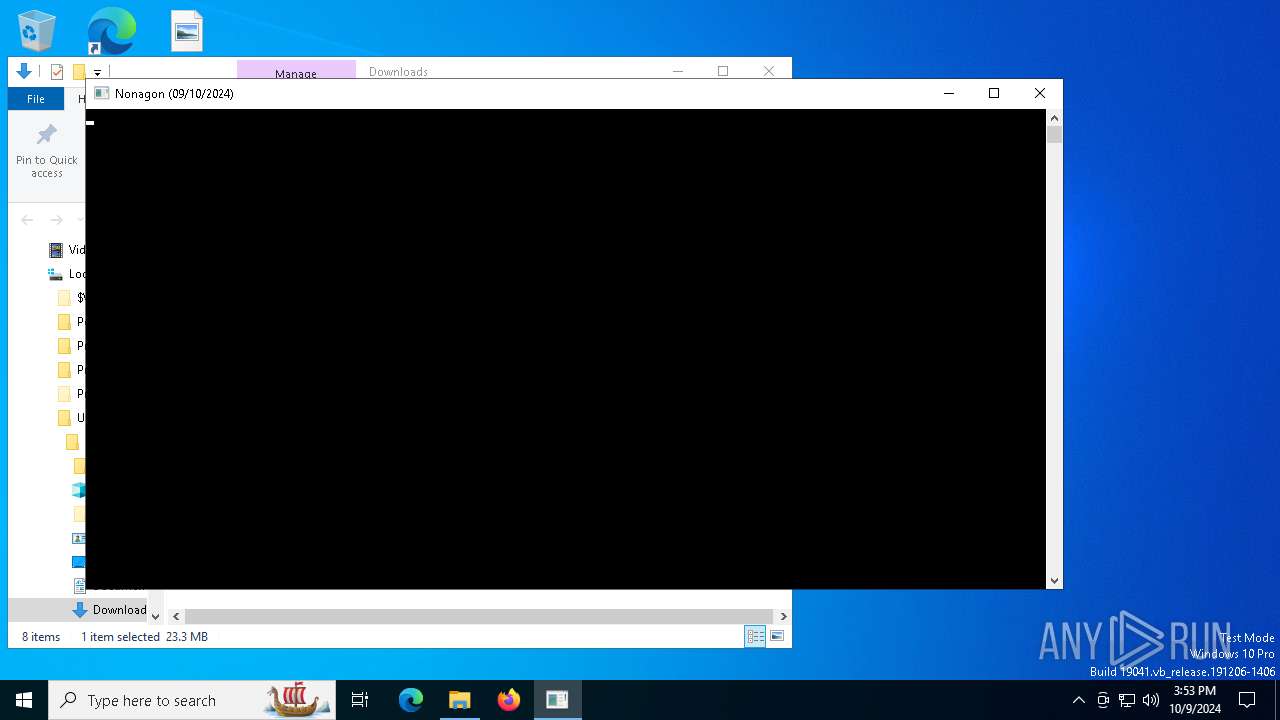Viewport: 1280px width, 720px height.
Task: Launch Firefox from the taskbar
Action: click(509, 700)
